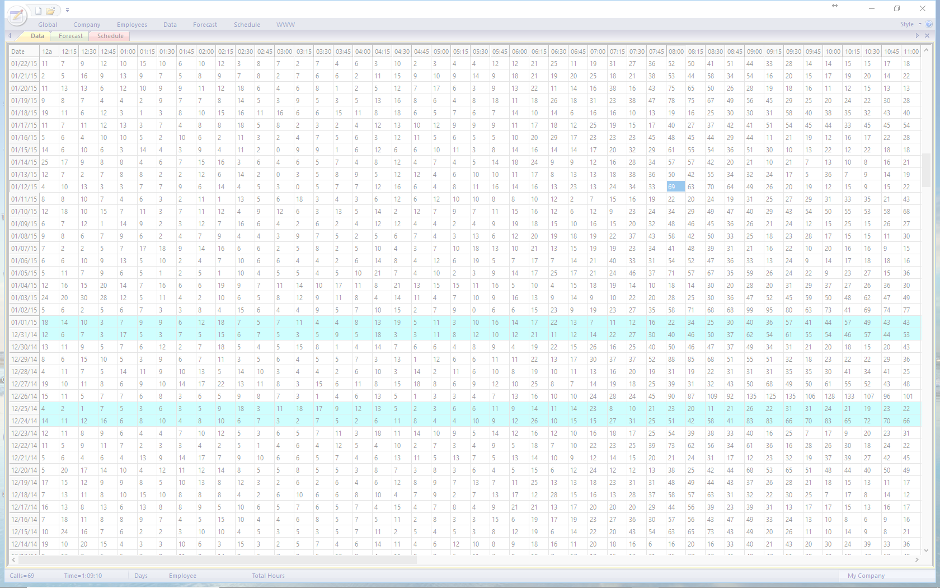Open the Style dropdown
The height and width of the screenshot is (588, 940).
tap(910, 25)
